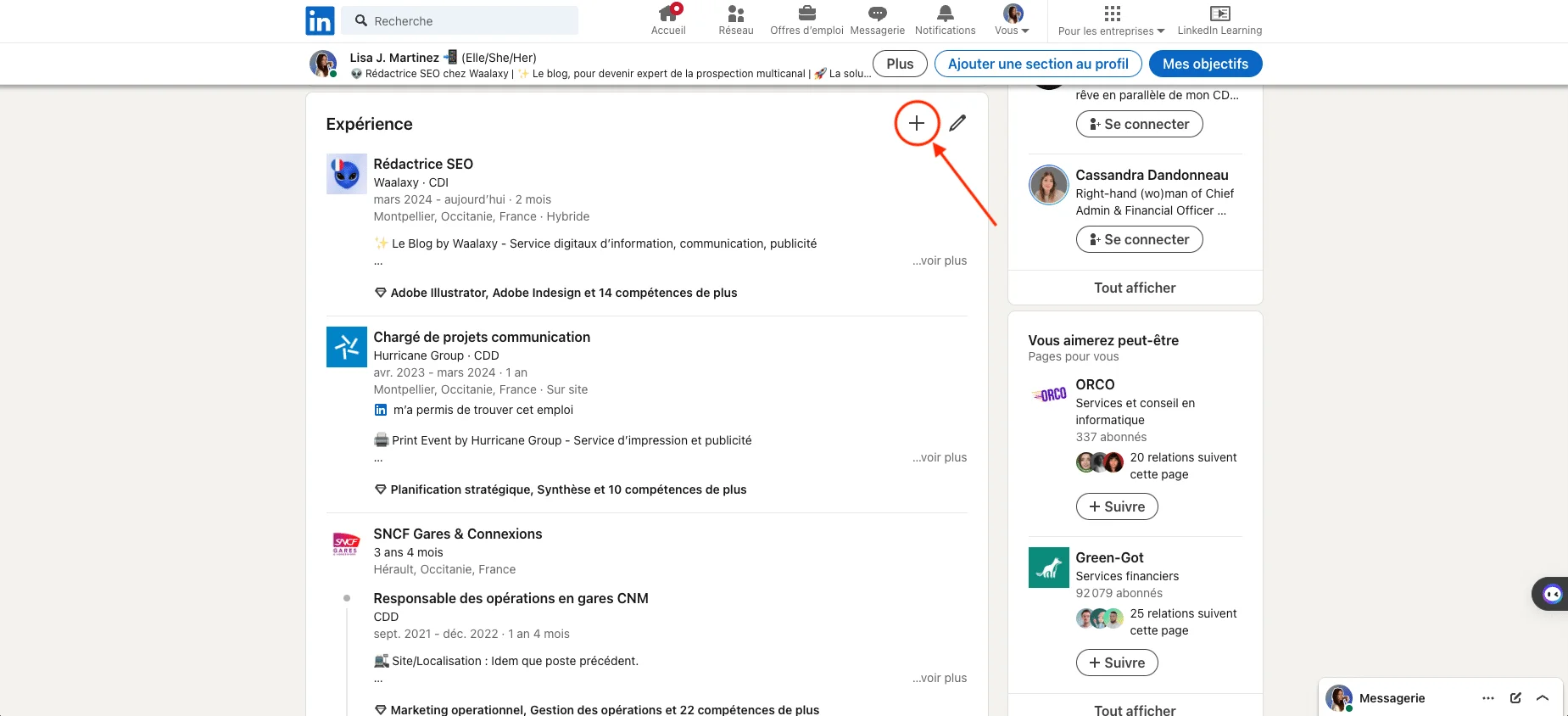The image size is (1568, 716).
Task: Open Cassandra Dandonneau profile photo
Action: [1049, 185]
